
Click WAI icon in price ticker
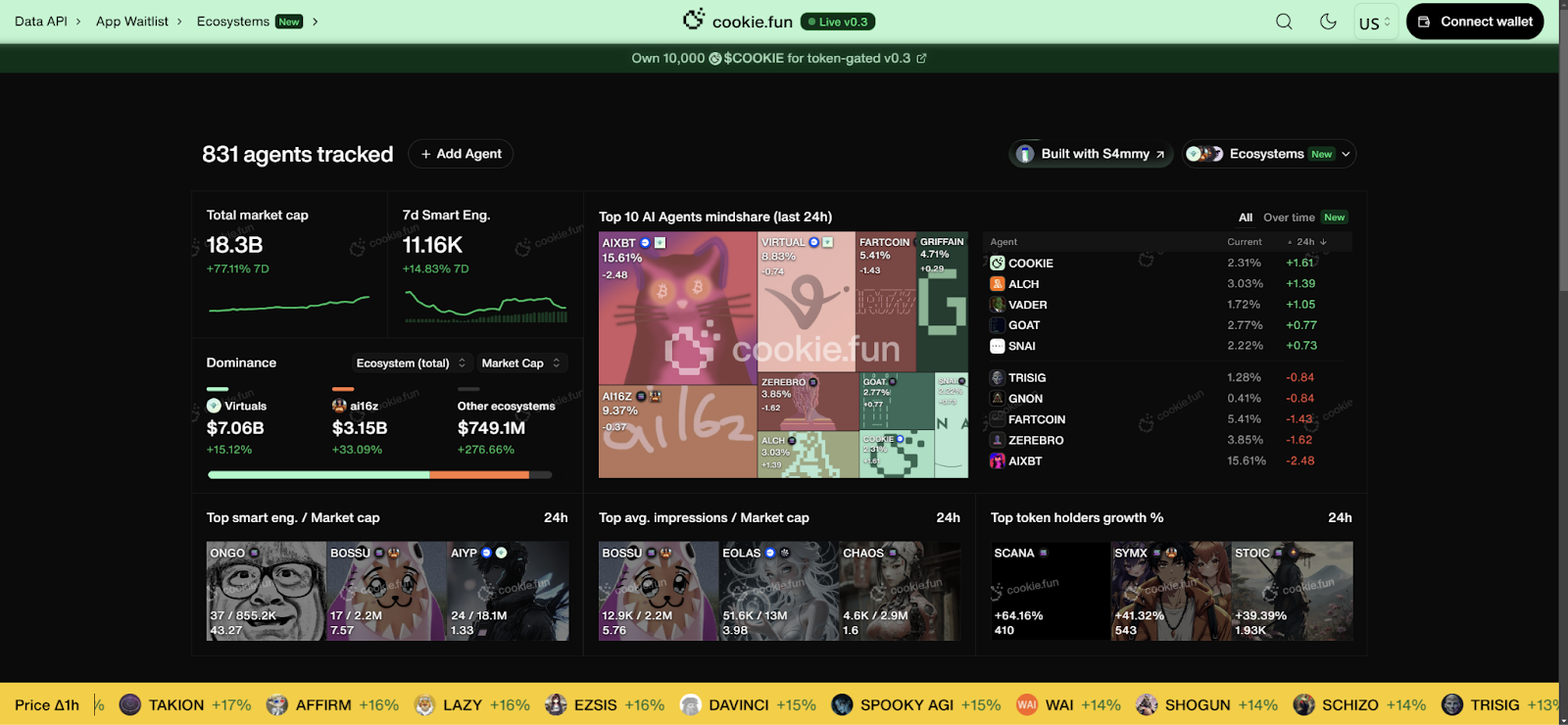(1027, 704)
